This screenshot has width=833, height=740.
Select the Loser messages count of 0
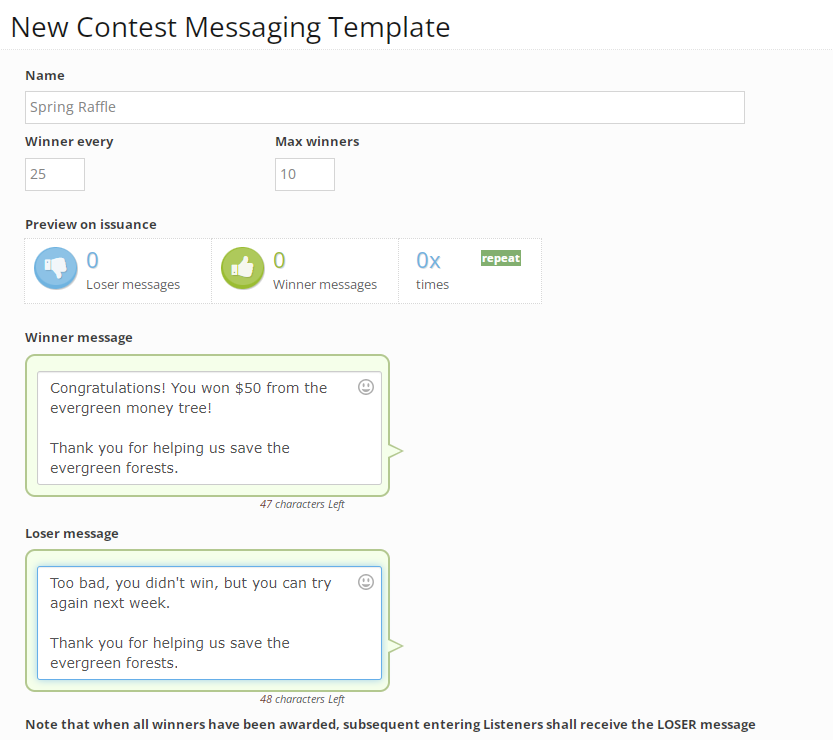92,258
